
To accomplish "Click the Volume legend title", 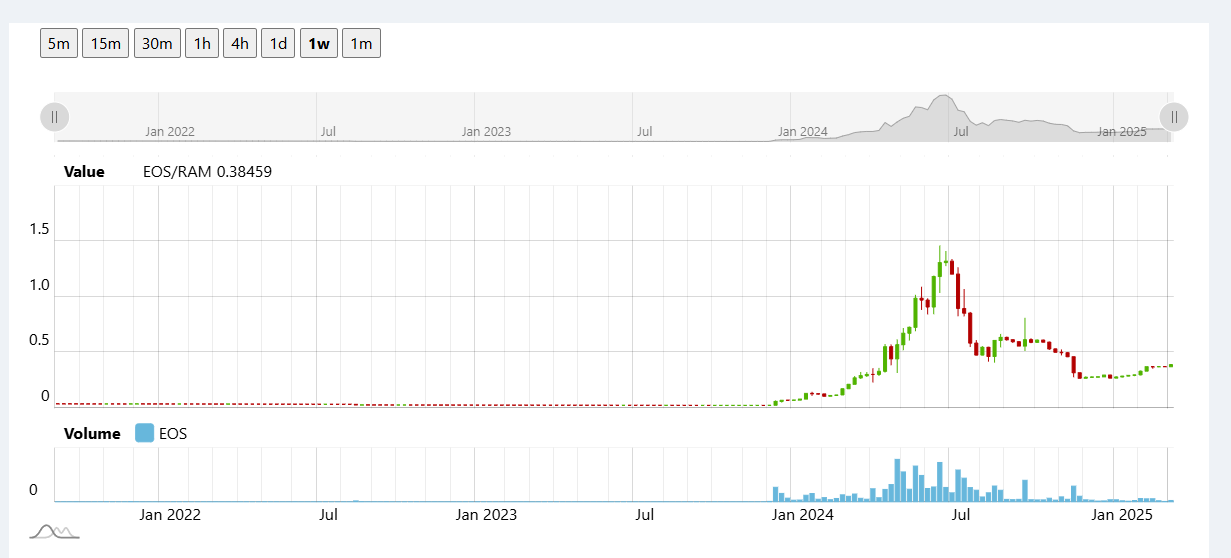I will click(92, 434).
